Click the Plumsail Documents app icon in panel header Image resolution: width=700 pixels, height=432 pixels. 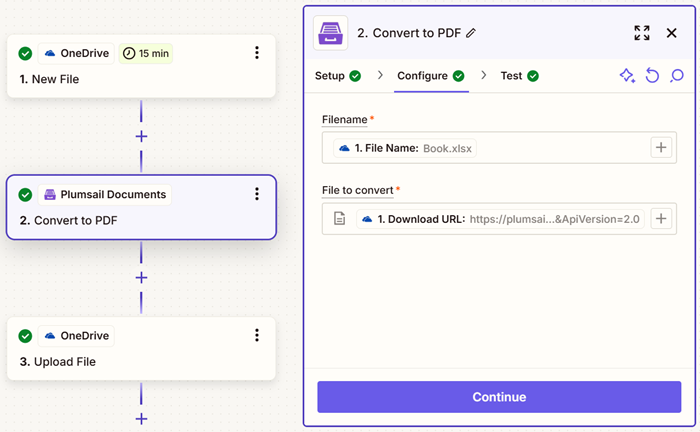(x=330, y=33)
